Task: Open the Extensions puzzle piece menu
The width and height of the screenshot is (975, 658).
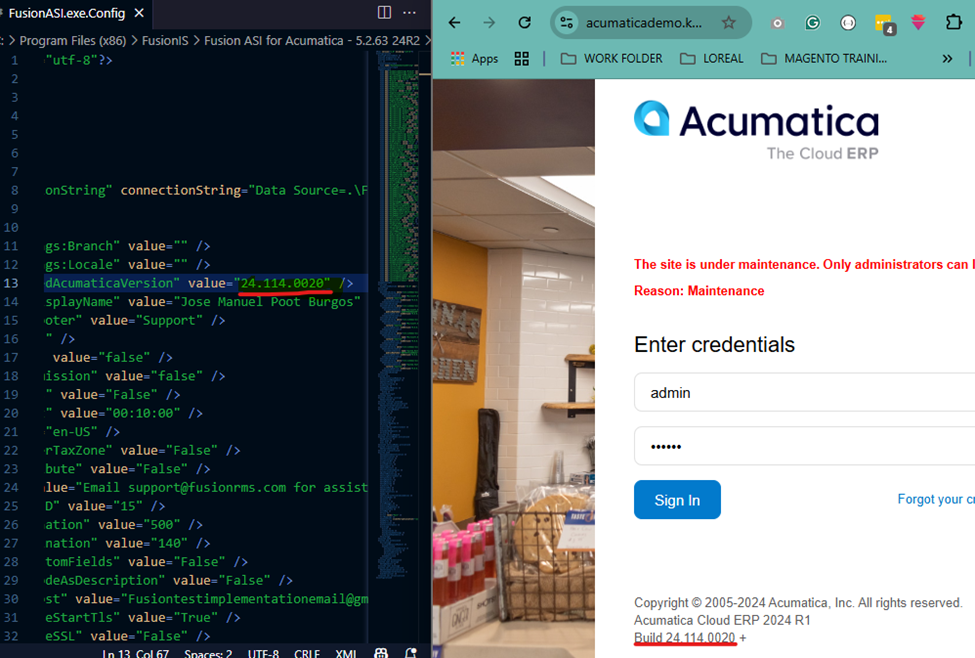Action: [954, 23]
